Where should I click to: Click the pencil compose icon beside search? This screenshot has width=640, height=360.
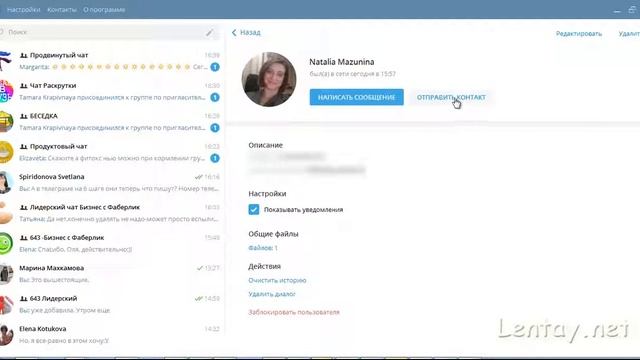(209, 32)
